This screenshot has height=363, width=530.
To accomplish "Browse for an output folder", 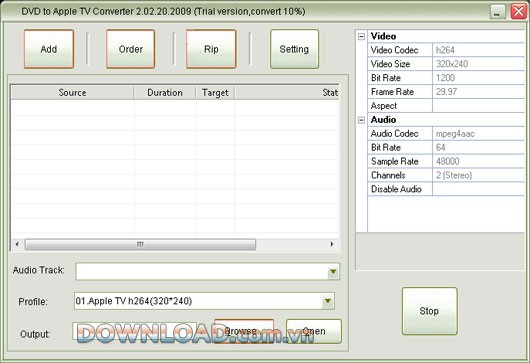I will [x=244, y=331].
